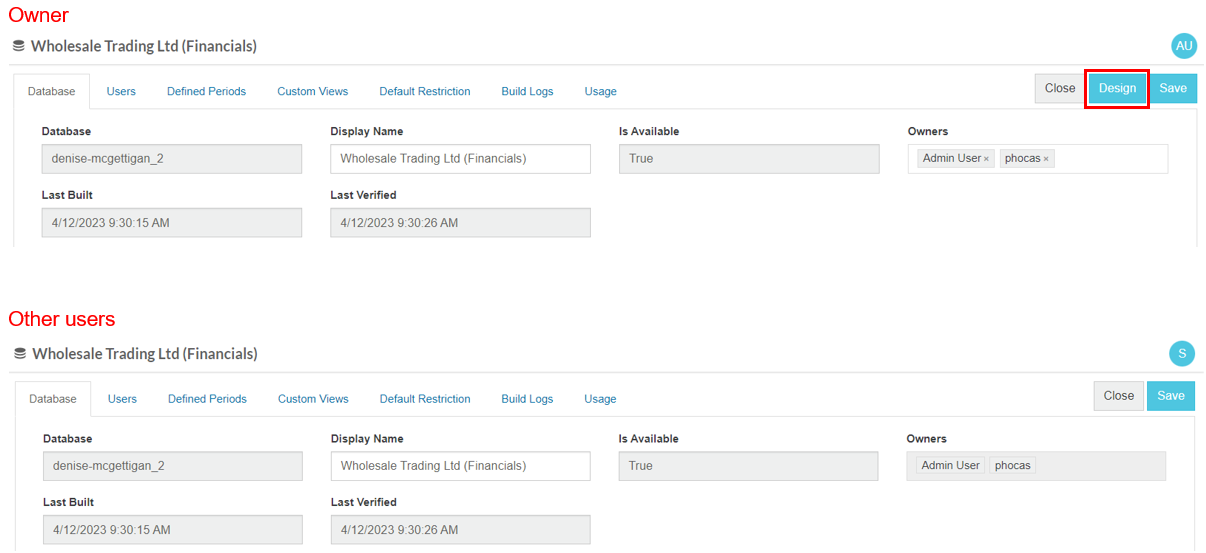
Task: Click database stack icon in Other users header
Action: (x=20, y=354)
